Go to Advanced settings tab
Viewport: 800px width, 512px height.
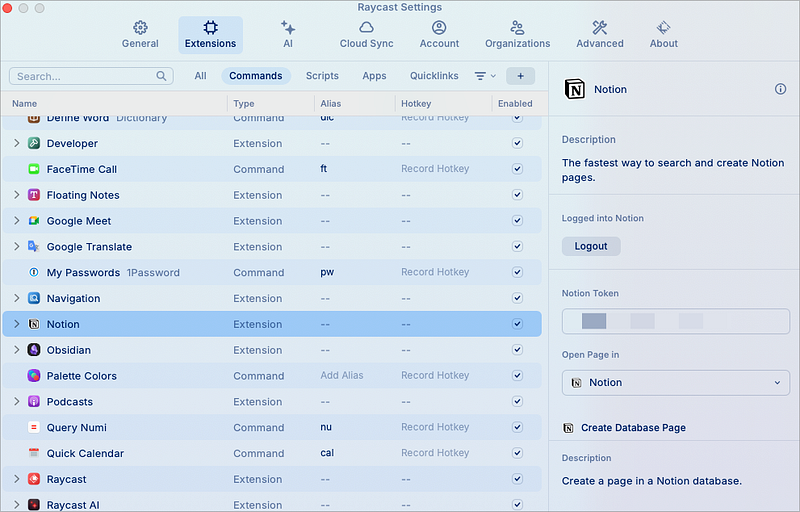599,34
